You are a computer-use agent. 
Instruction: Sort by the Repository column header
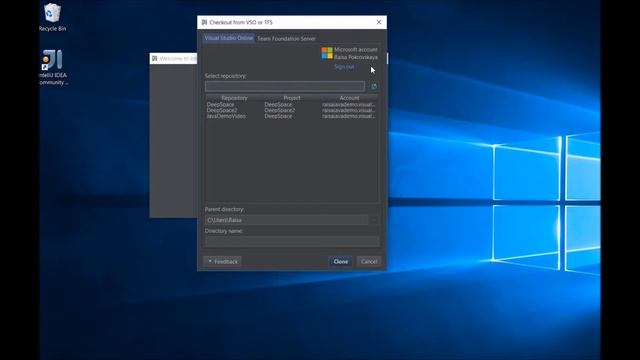(234, 98)
